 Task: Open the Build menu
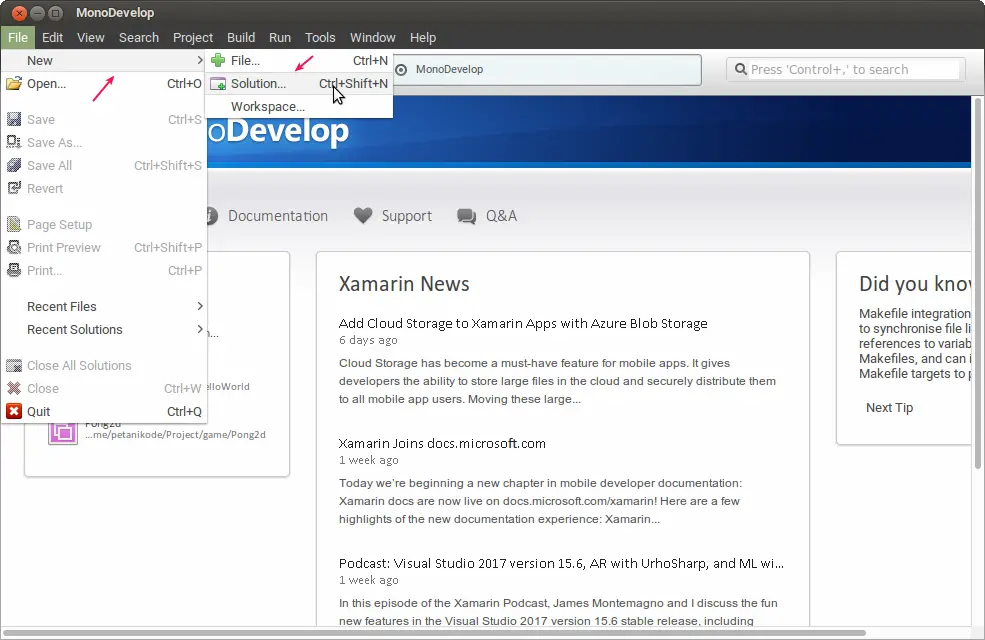(240, 37)
